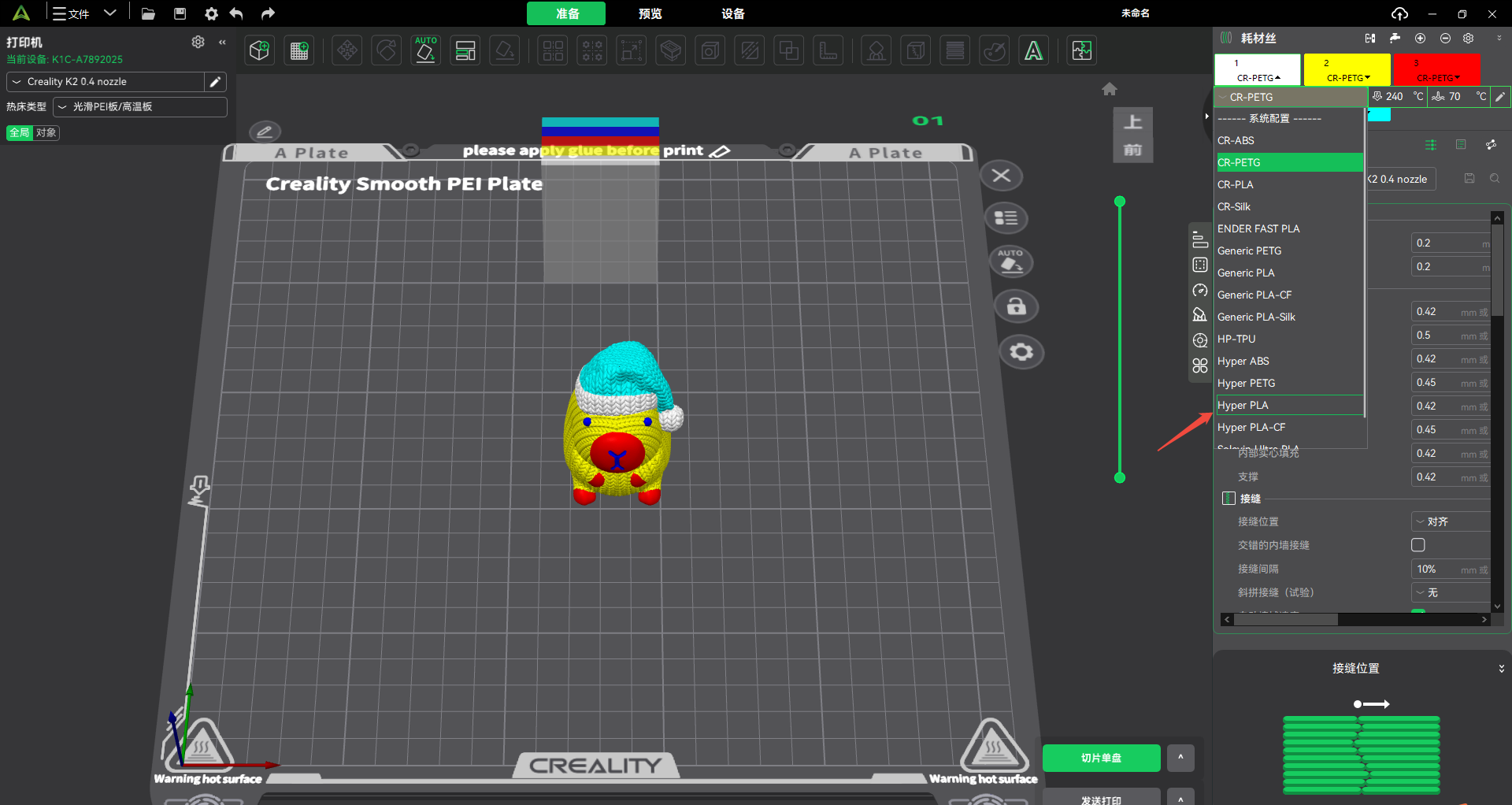Click the flushing volumes faucet icon

coord(1395,38)
